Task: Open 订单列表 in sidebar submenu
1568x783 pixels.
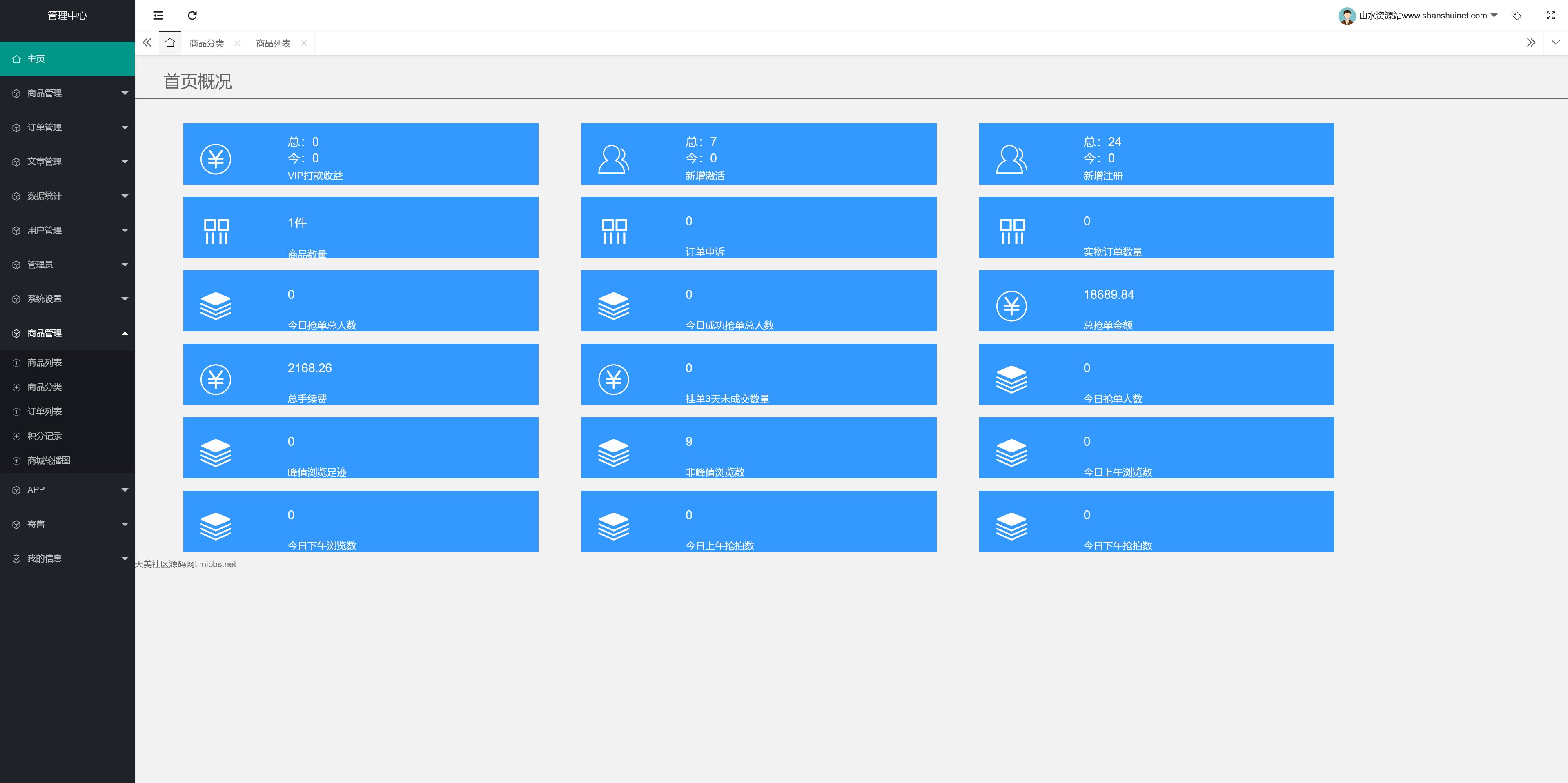Action: [x=45, y=411]
